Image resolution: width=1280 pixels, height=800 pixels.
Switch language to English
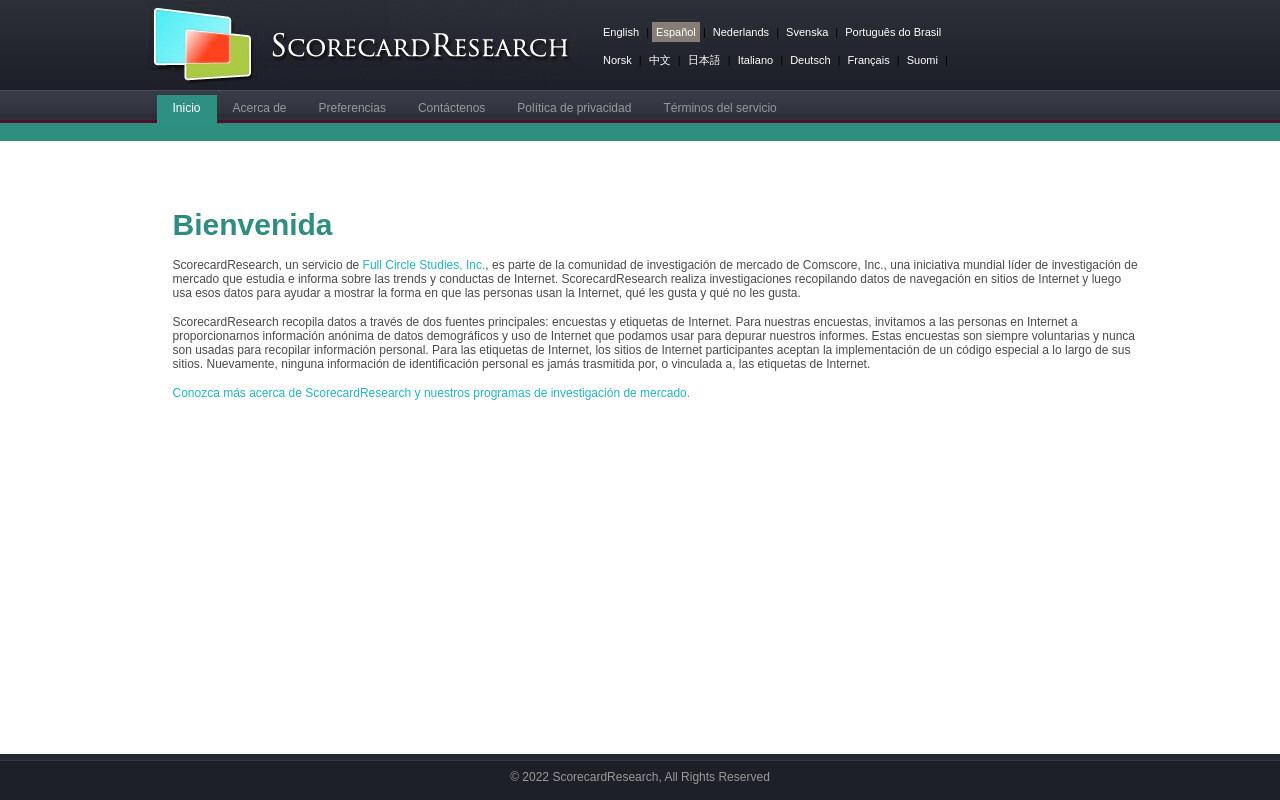tap(621, 32)
